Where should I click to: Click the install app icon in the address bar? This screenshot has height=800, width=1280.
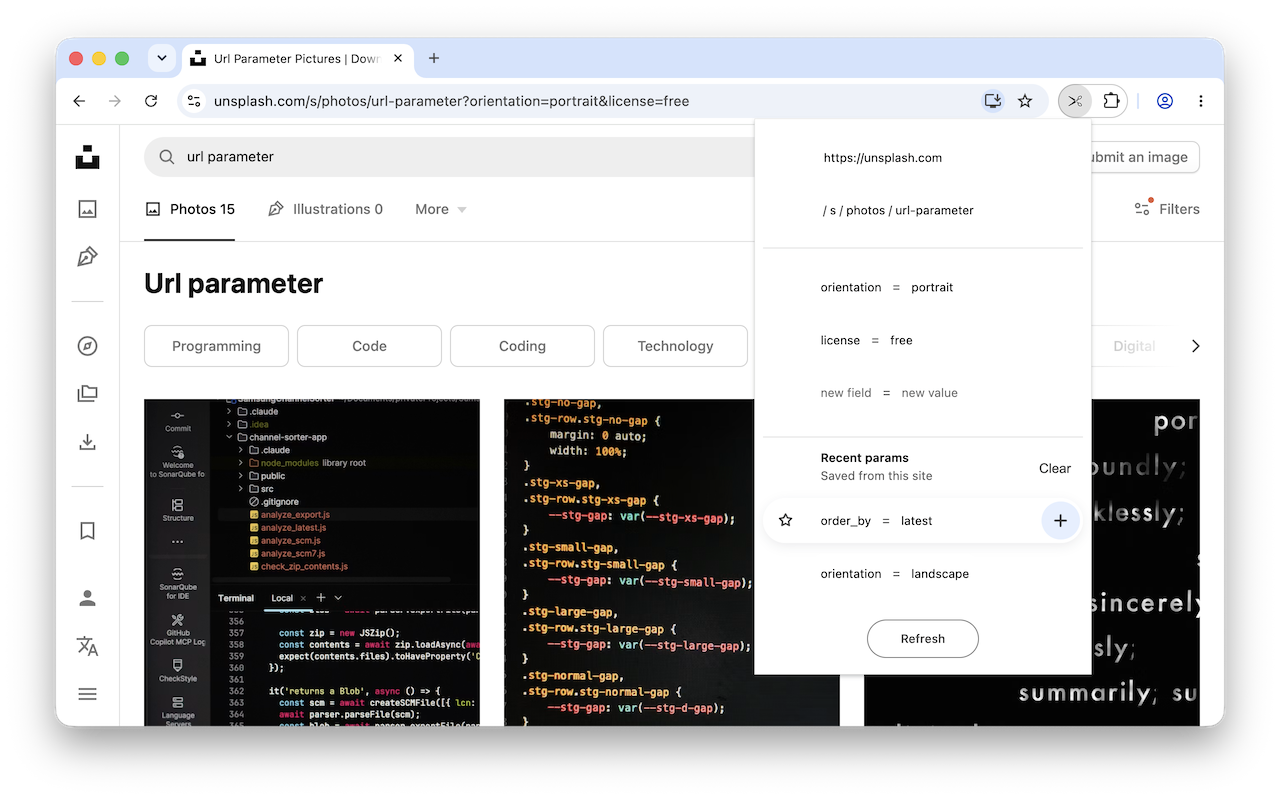[x=992, y=101]
